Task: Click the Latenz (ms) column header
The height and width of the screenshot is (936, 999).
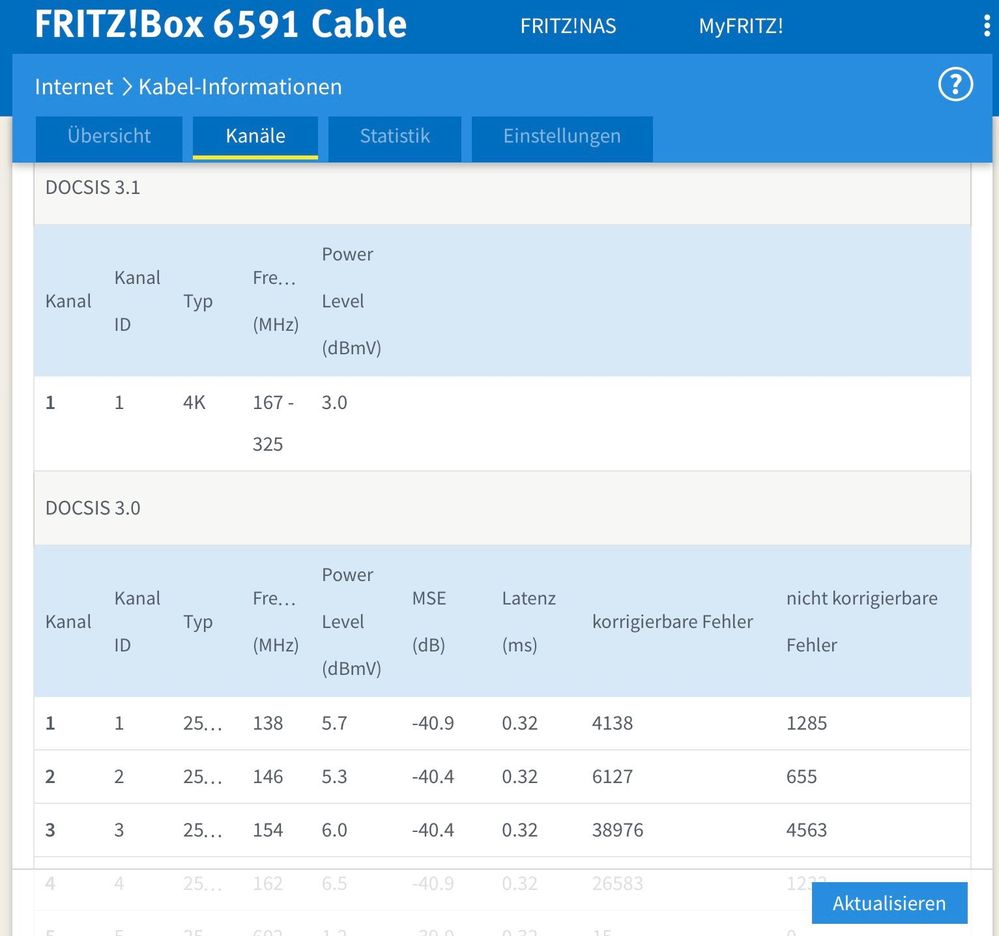Action: [529, 621]
